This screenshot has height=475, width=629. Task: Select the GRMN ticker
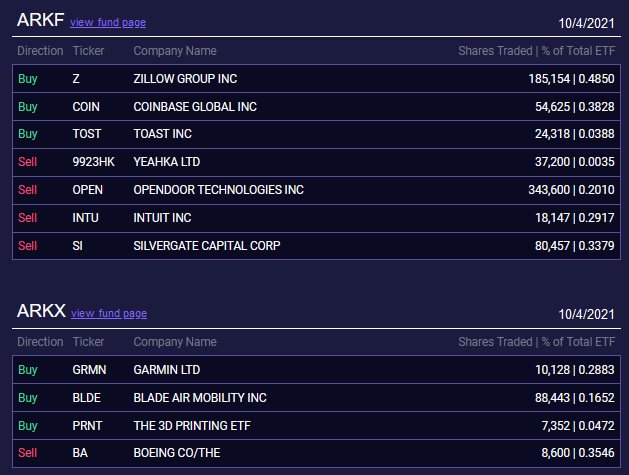(89, 369)
